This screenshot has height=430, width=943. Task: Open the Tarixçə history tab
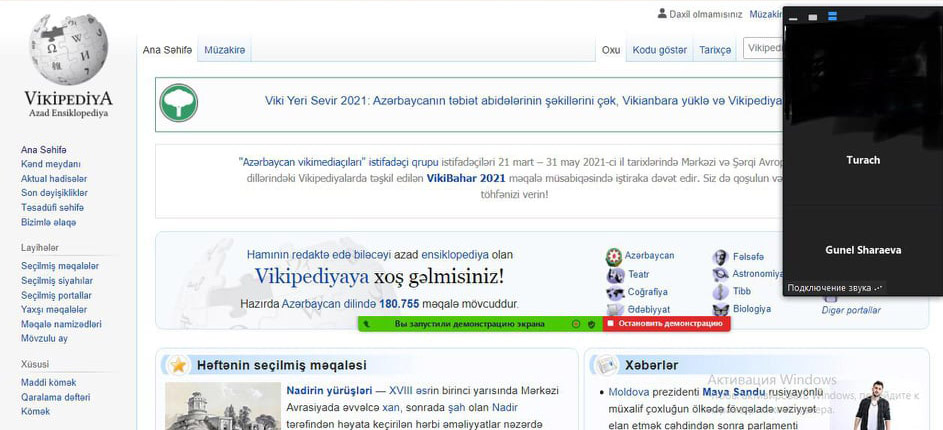[x=715, y=51]
